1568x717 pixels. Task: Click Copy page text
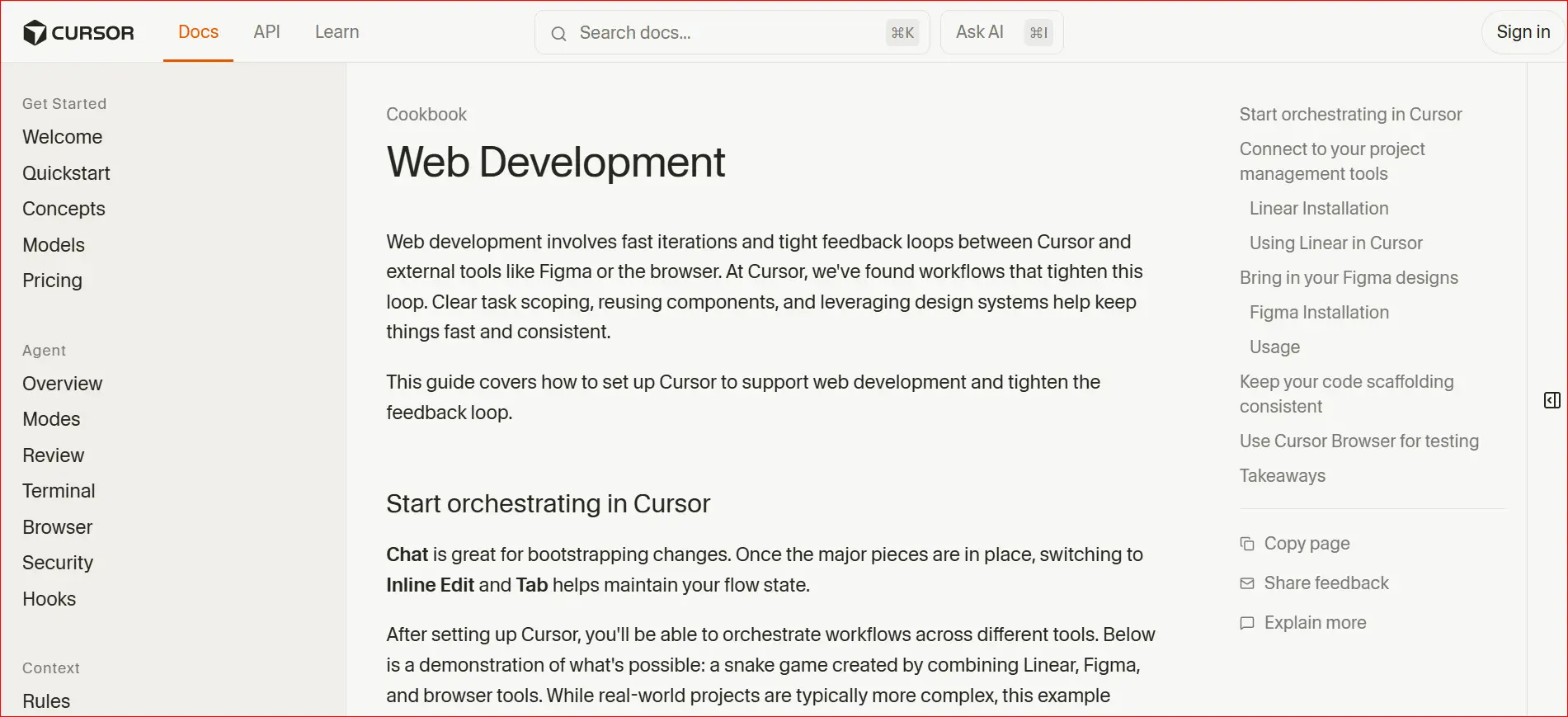(1307, 544)
